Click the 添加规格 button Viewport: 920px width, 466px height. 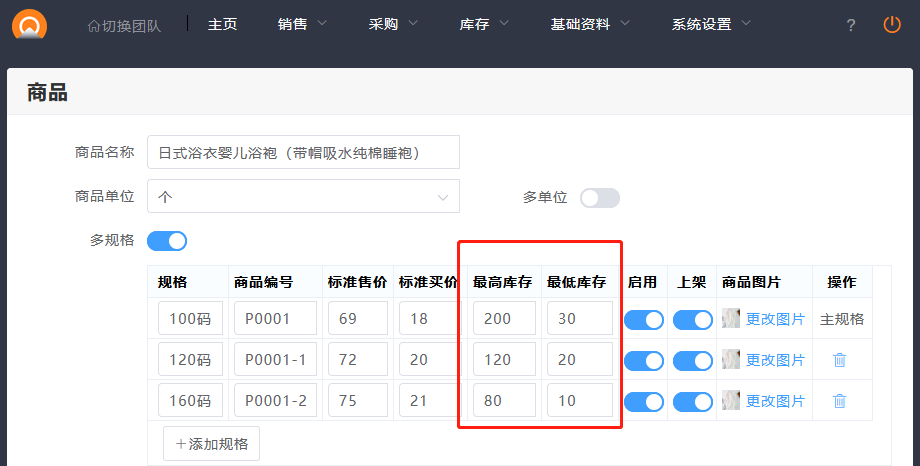click(211, 443)
